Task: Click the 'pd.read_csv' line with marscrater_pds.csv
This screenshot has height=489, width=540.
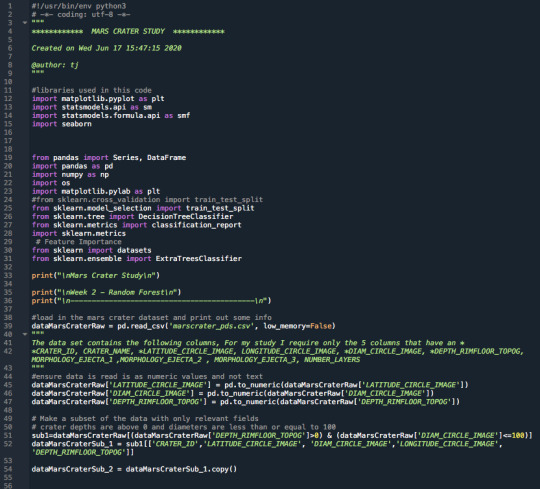Action: [x=184, y=326]
